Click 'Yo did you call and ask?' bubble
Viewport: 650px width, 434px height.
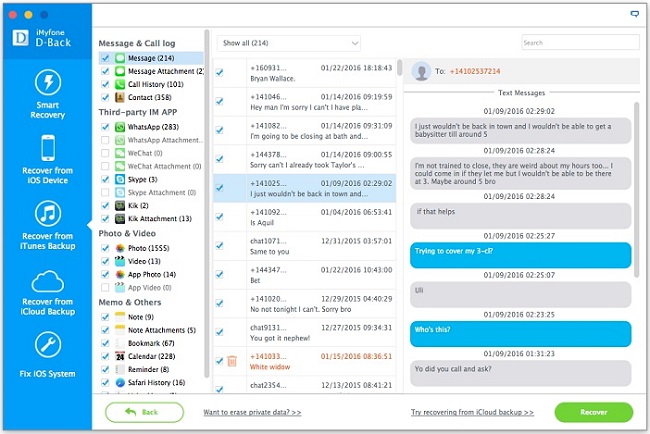tap(521, 373)
